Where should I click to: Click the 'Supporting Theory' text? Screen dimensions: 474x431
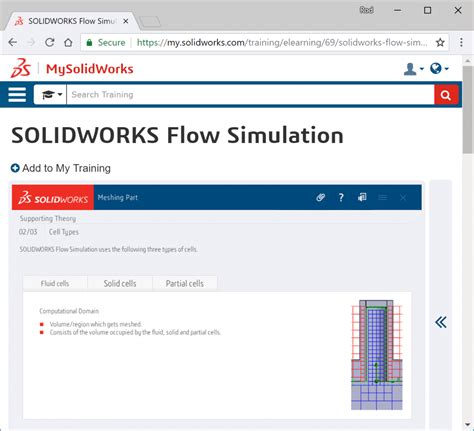pos(48,219)
